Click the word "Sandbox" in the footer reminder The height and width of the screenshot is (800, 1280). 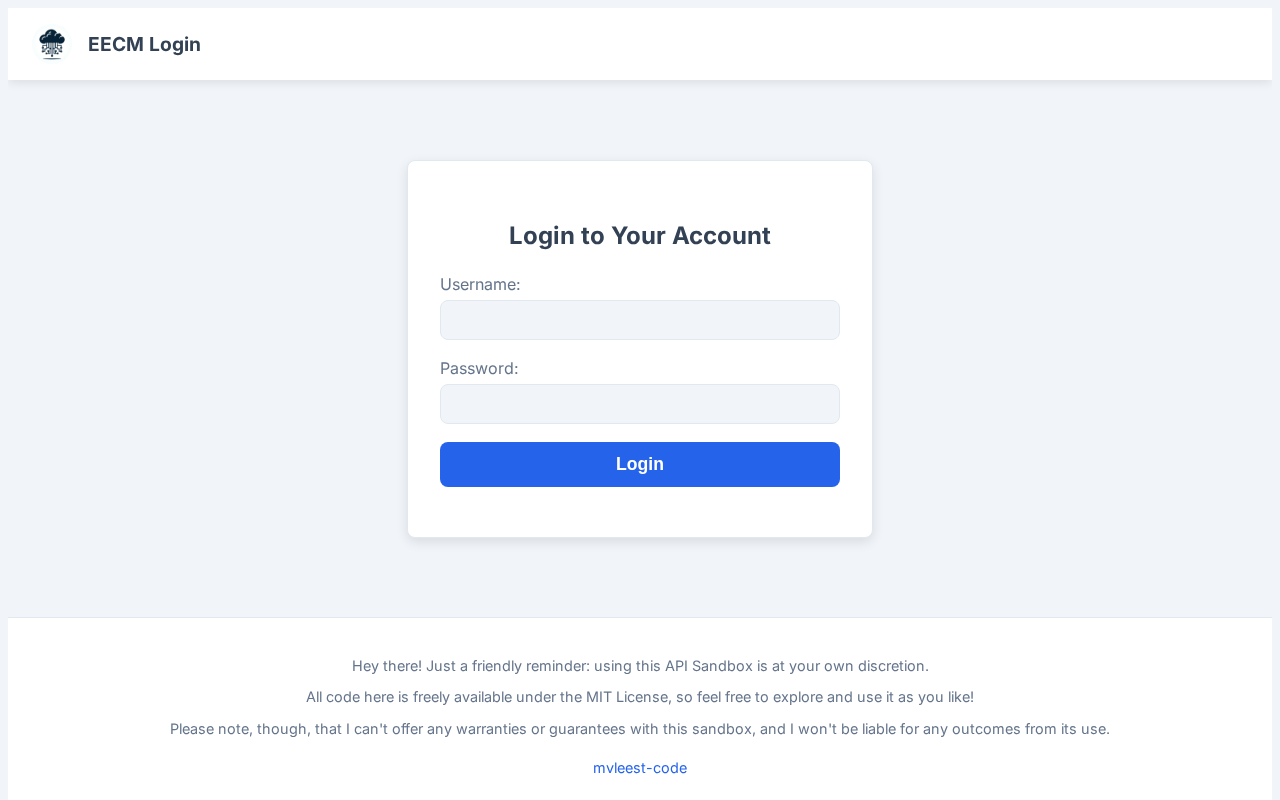(723, 666)
